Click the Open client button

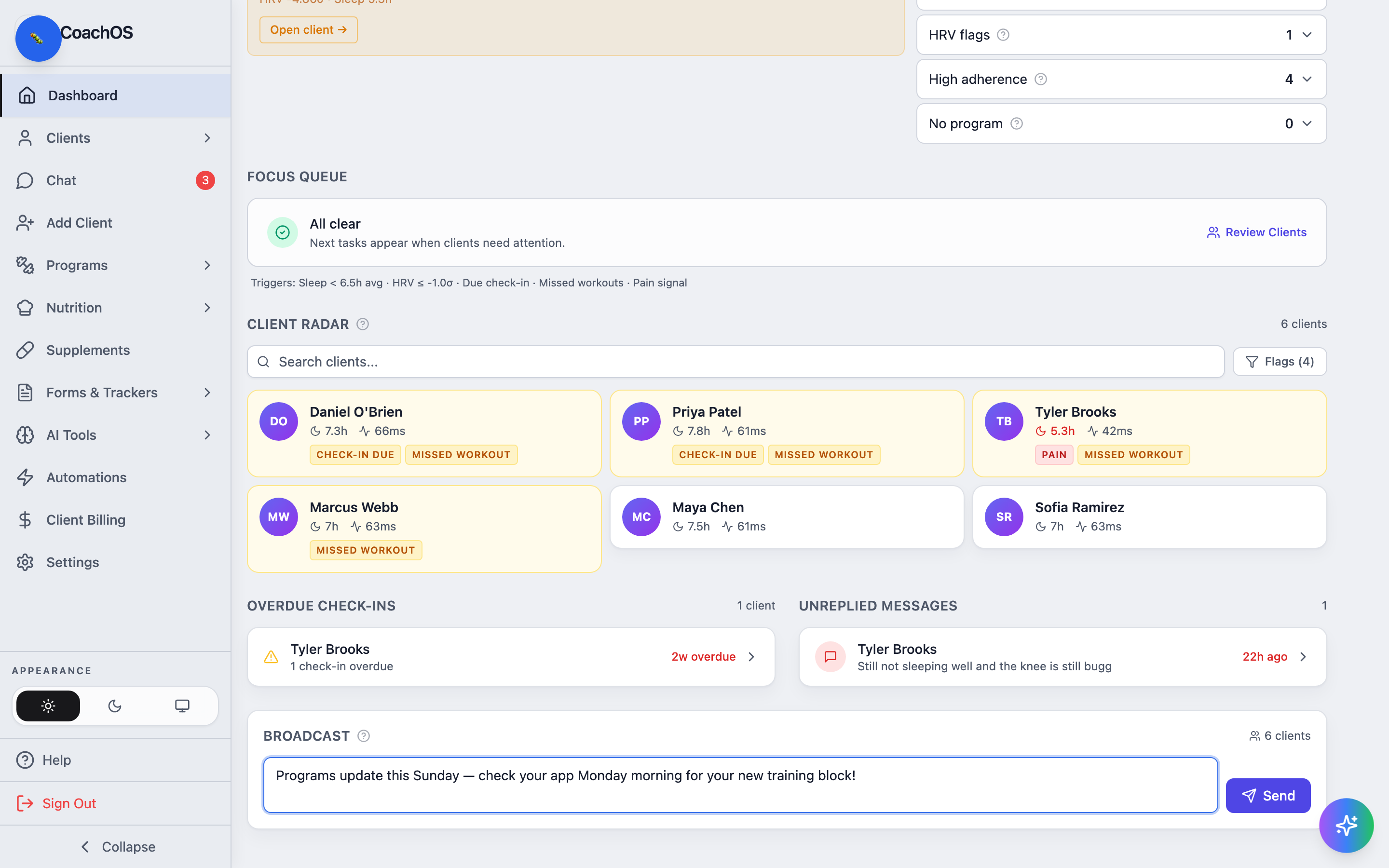[x=308, y=30]
